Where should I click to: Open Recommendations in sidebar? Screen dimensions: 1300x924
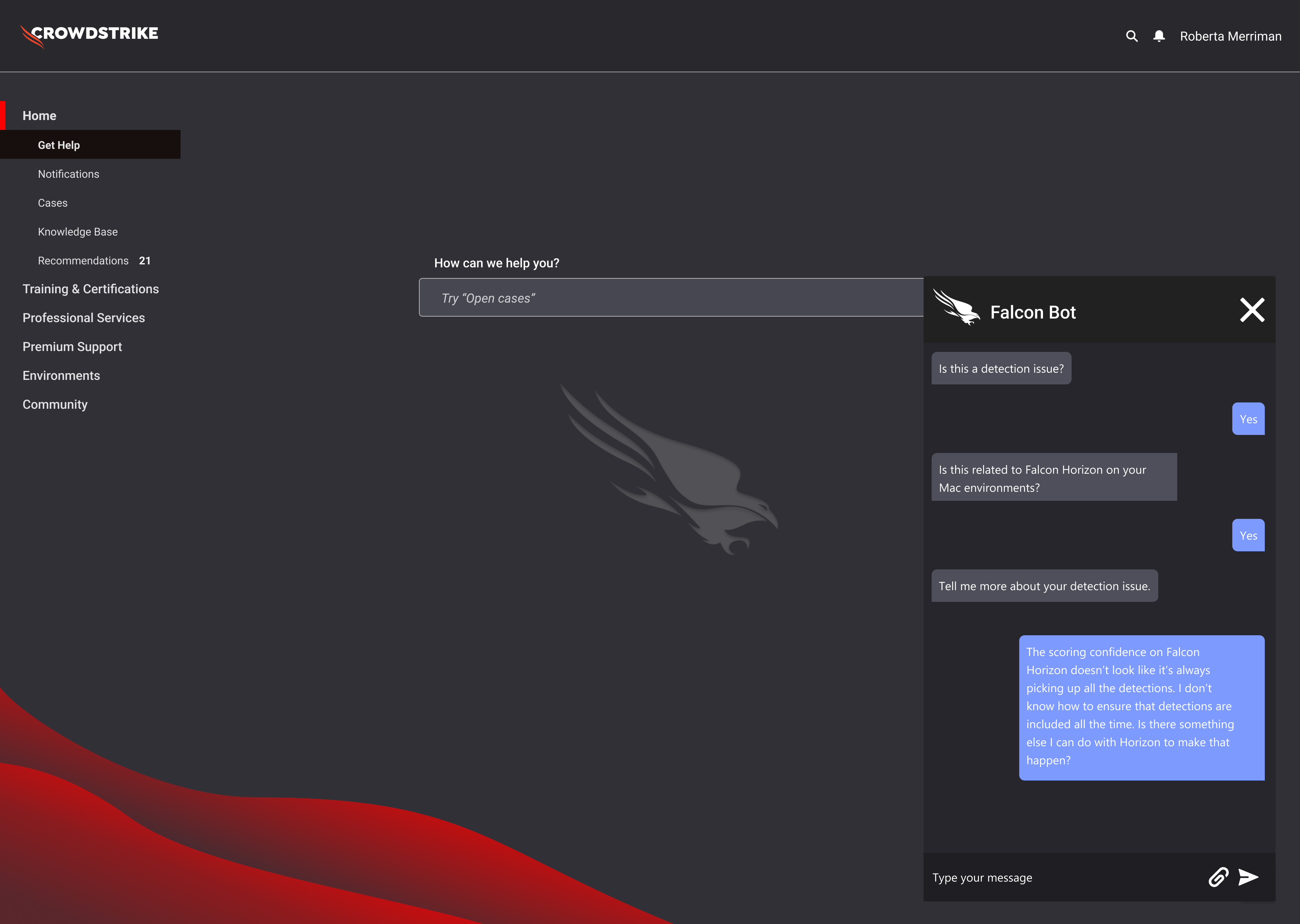point(83,260)
